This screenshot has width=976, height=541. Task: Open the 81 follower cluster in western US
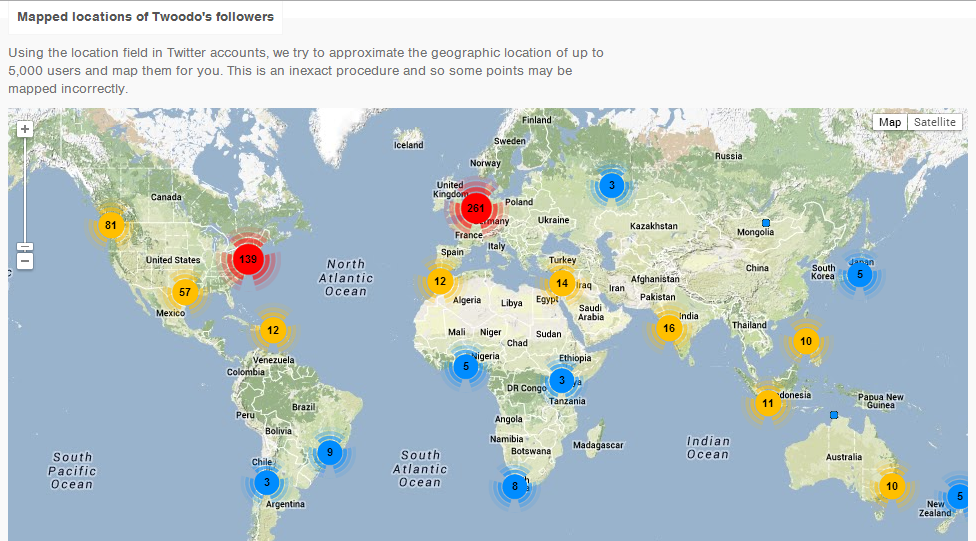[x=111, y=225]
